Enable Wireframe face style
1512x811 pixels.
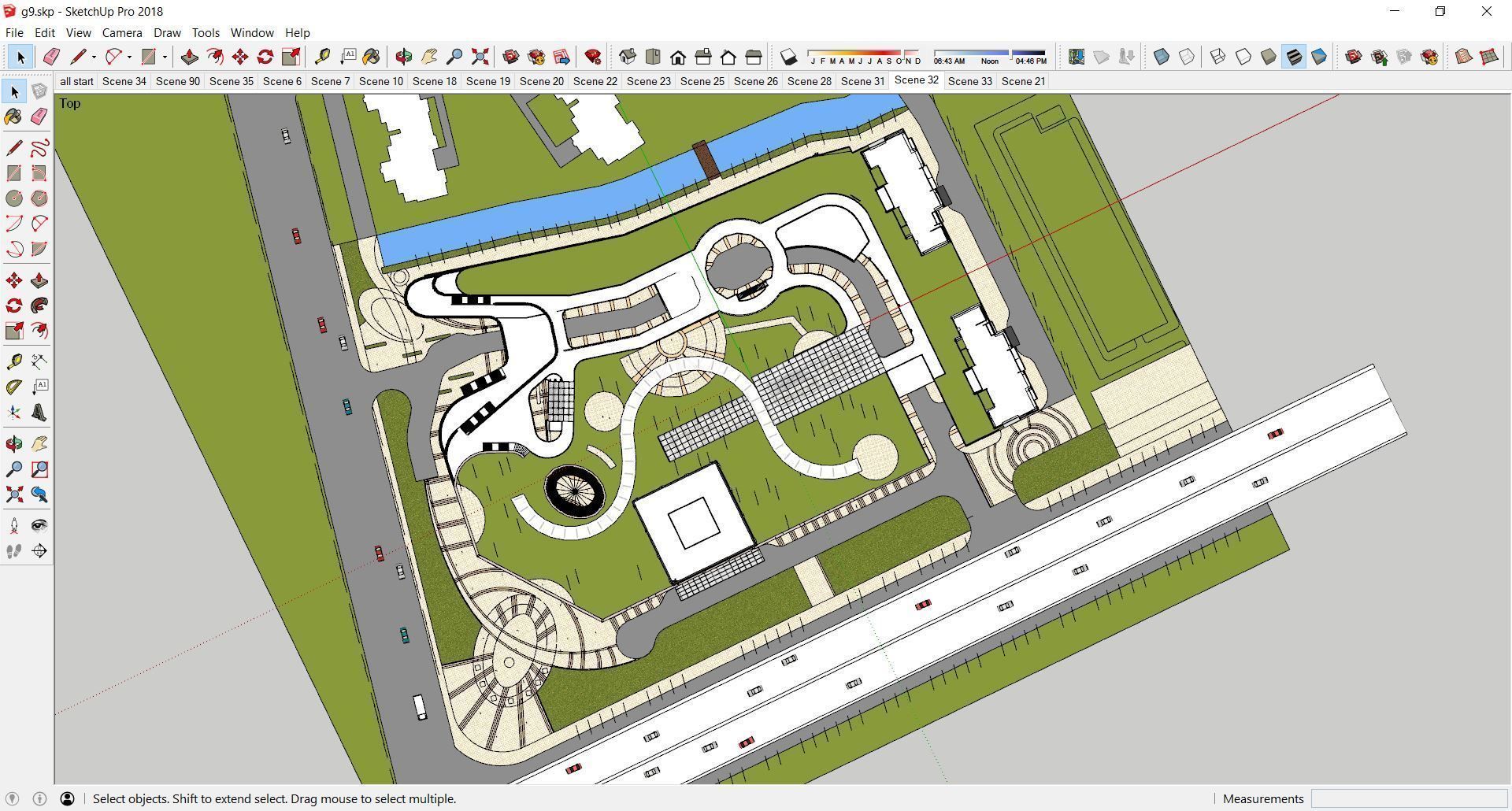click(x=1218, y=57)
